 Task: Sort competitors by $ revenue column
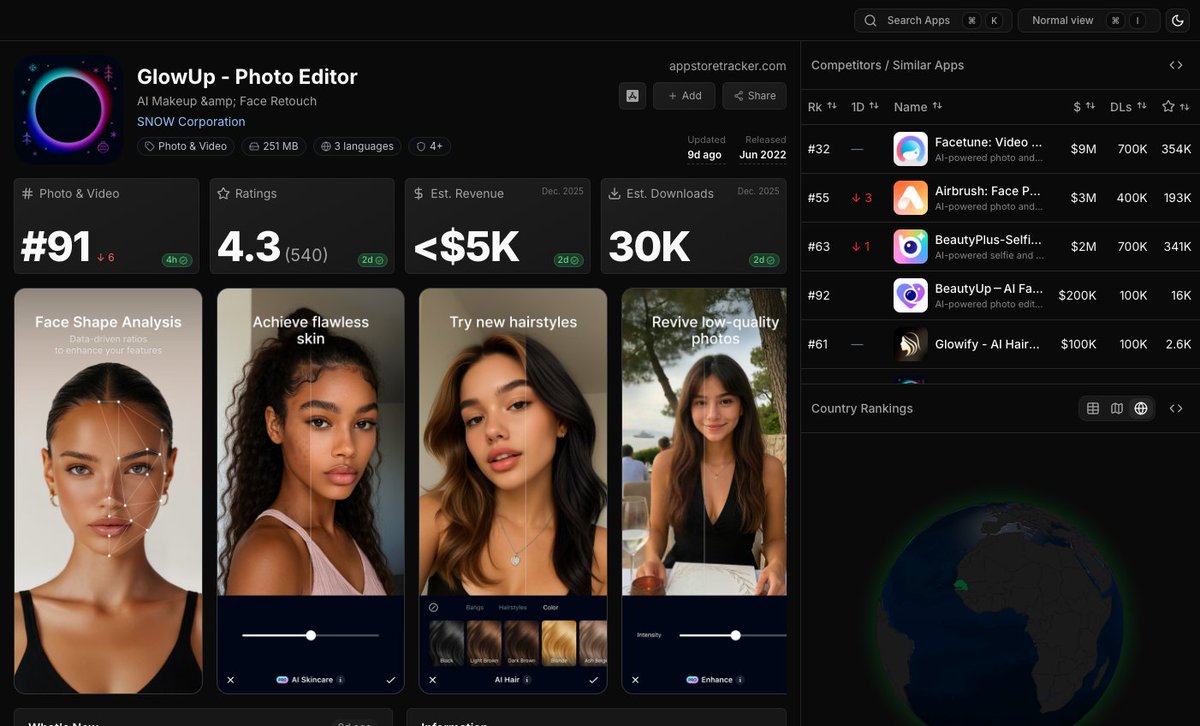pos(1084,106)
